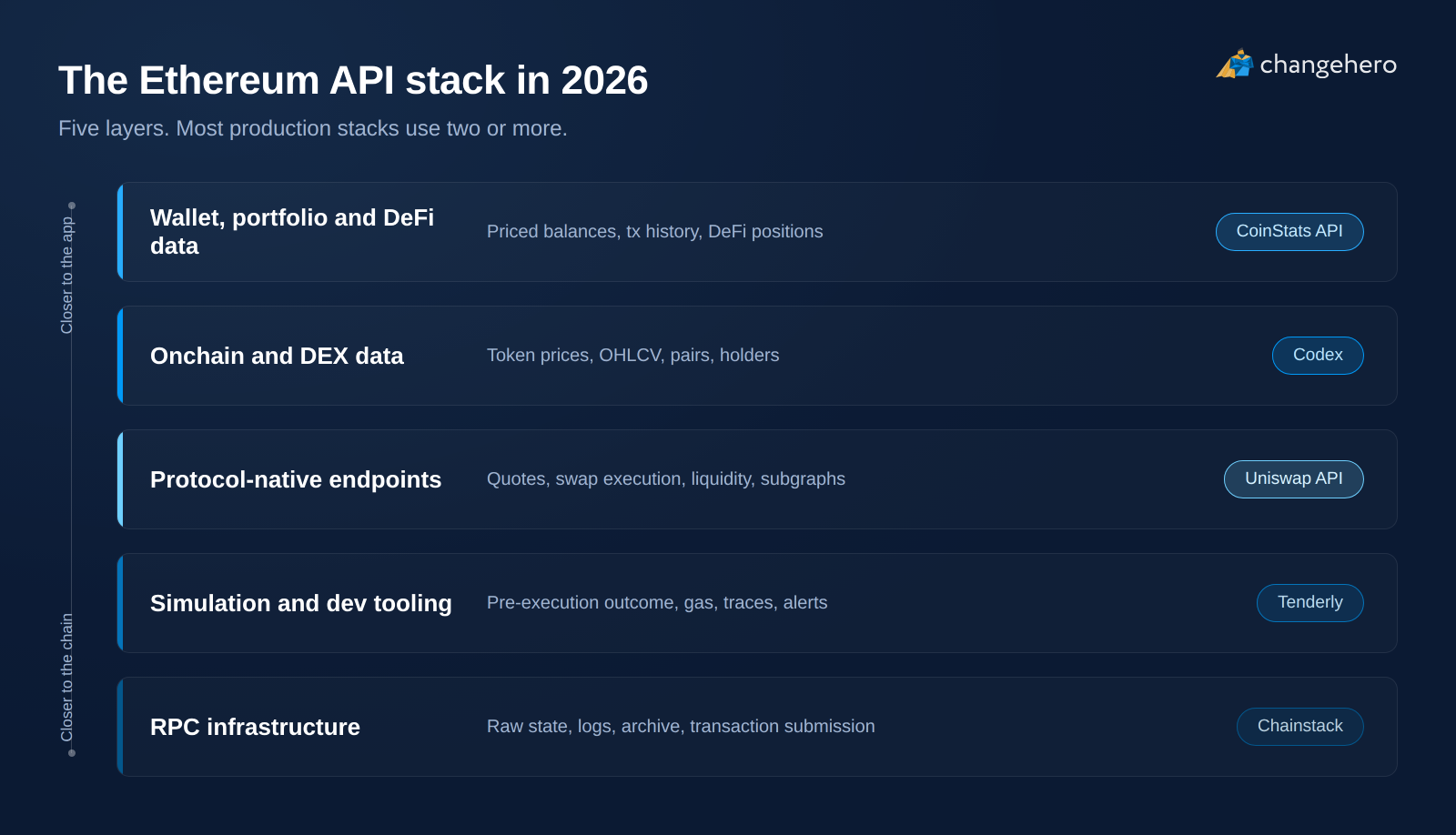Click the changehero brand name text
This screenshot has width=1456, height=835.
[x=1328, y=65]
